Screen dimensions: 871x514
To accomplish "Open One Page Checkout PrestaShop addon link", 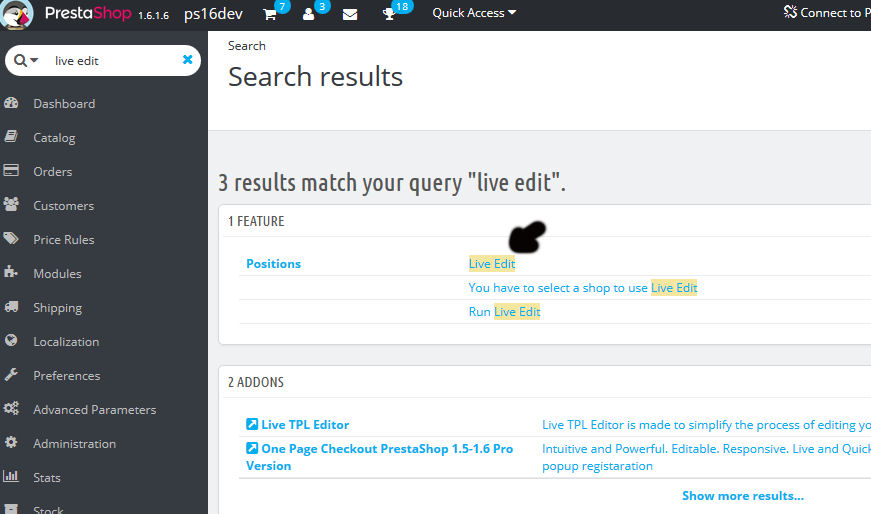I will (x=379, y=457).
